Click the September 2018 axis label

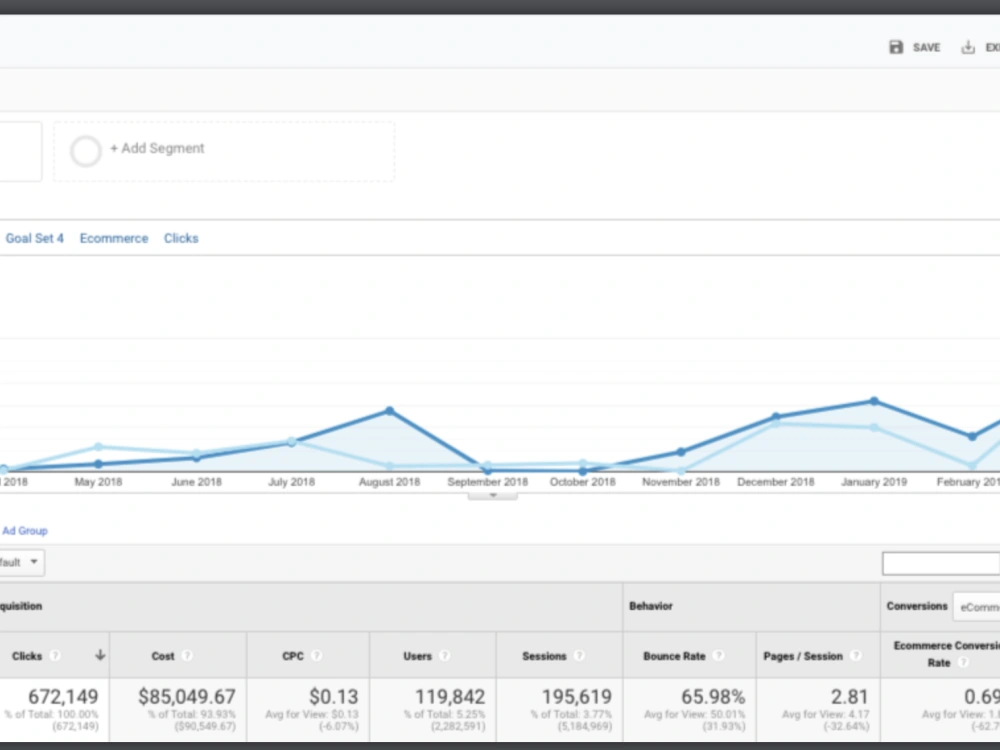pos(488,482)
